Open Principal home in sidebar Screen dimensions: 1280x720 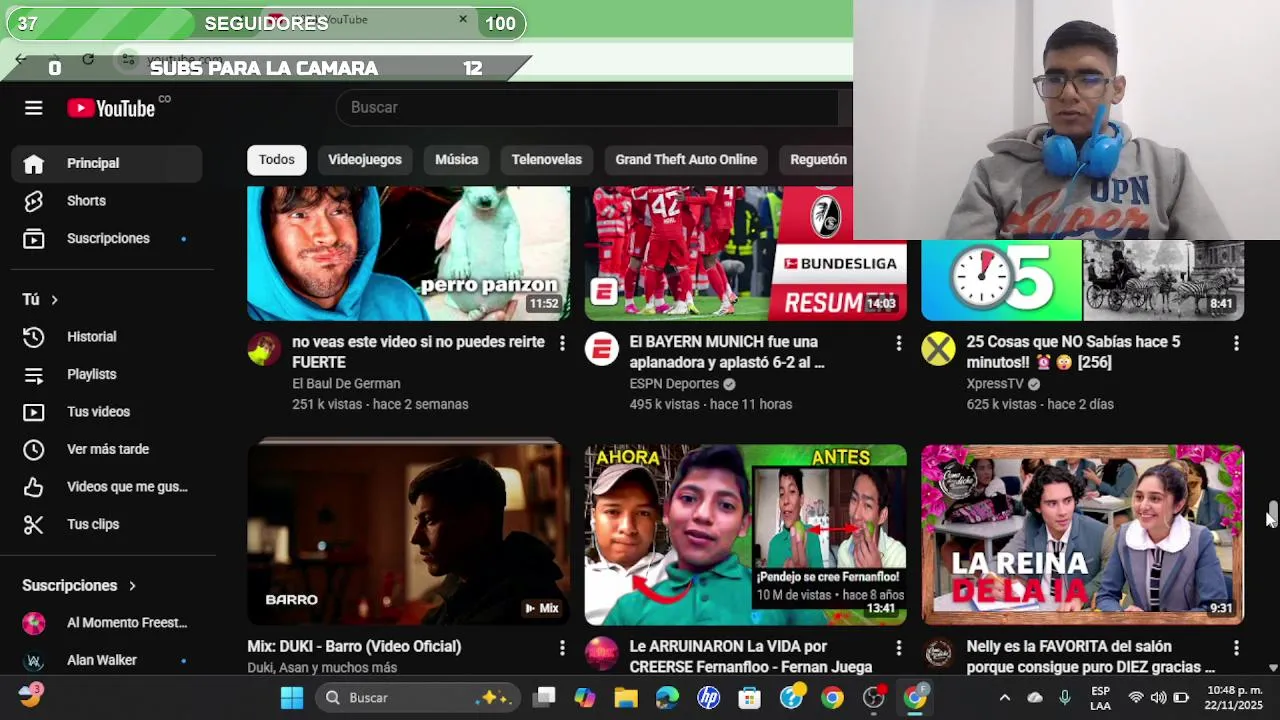click(107, 163)
